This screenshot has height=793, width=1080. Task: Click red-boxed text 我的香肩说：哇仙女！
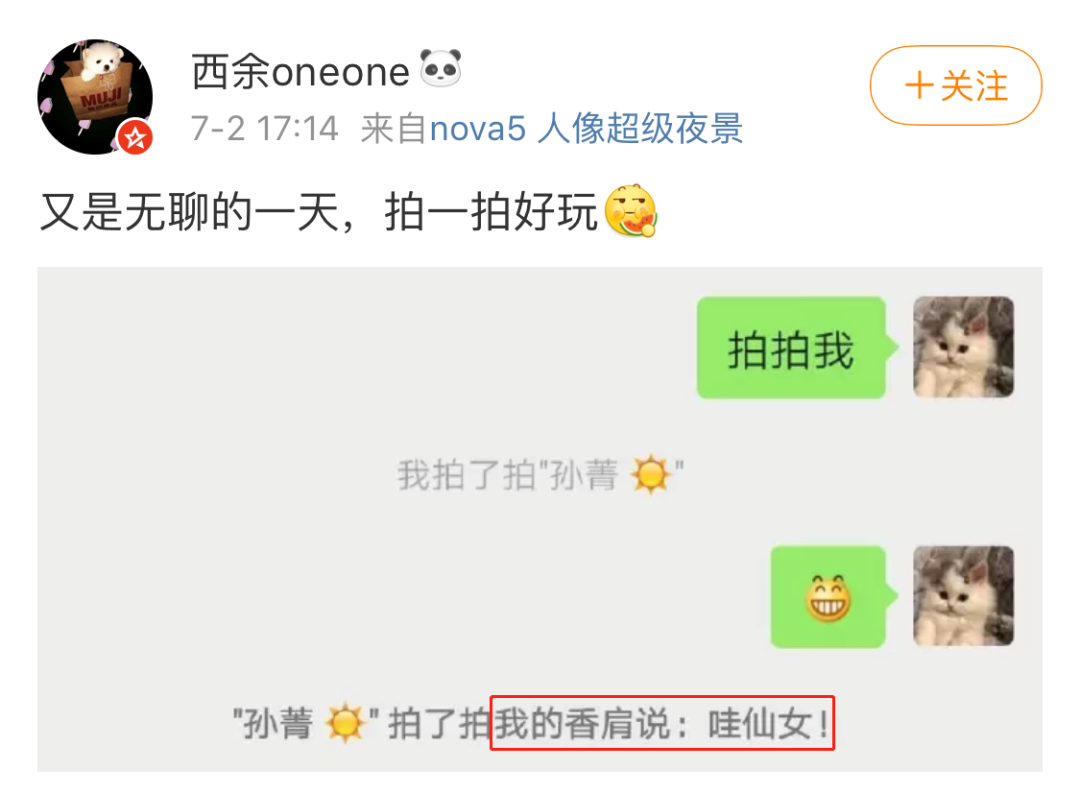tap(662, 723)
